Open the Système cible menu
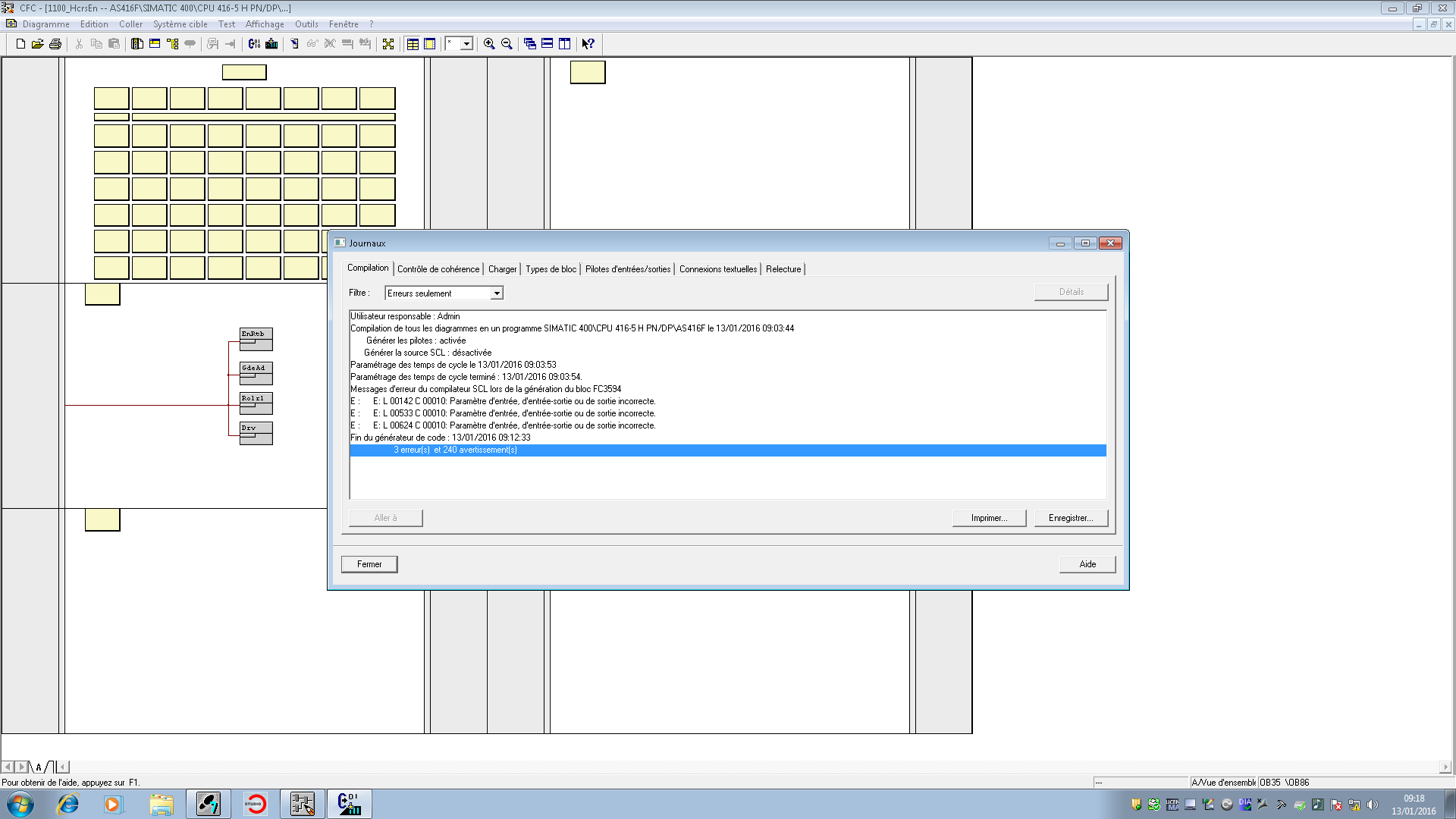 pos(180,24)
